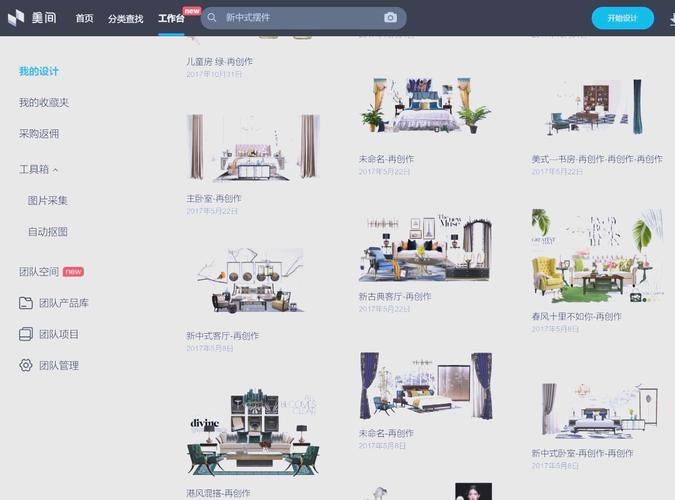The width and height of the screenshot is (675, 500).
Task: Click the 美间 logo icon
Action: pyautogui.click(x=16, y=18)
